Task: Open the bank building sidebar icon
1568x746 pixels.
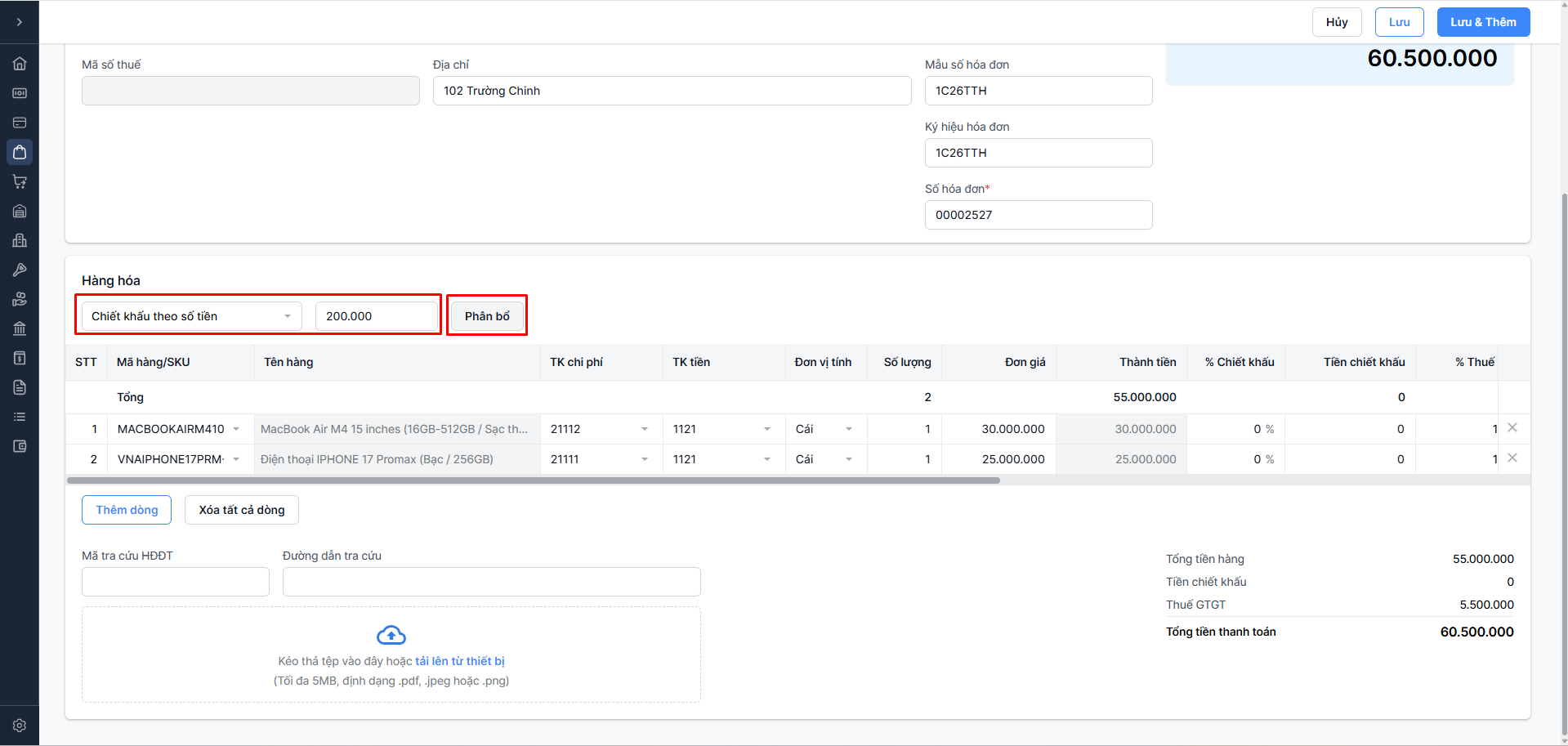Action: point(20,328)
